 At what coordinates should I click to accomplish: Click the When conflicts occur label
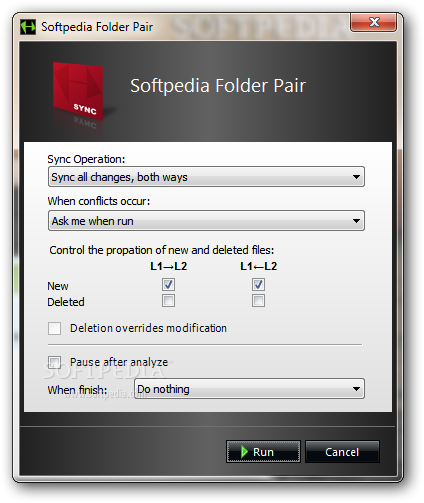99,201
